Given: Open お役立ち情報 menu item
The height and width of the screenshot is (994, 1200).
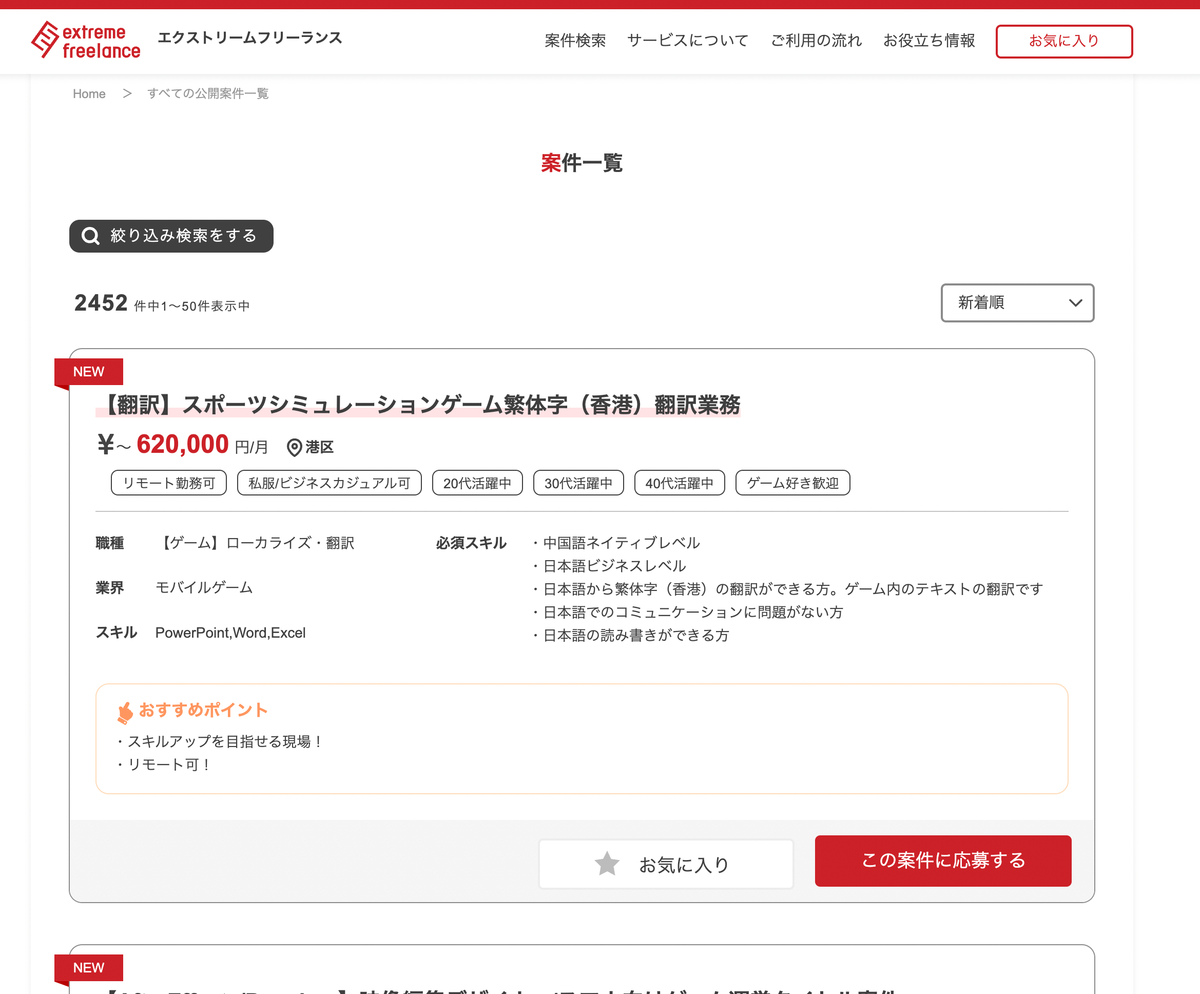Looking at the screenshot, I should tap(929, 41).
